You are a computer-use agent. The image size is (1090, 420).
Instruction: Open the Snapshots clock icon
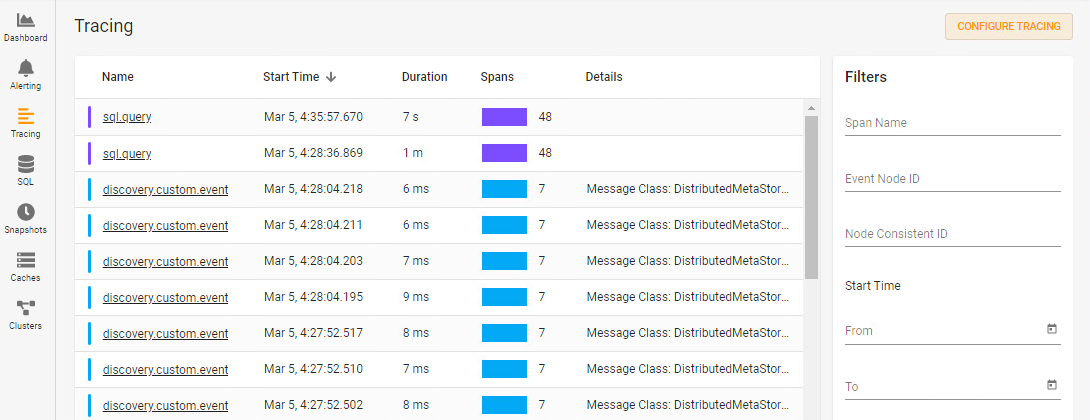pyautogui.click(x=26, y=212)
